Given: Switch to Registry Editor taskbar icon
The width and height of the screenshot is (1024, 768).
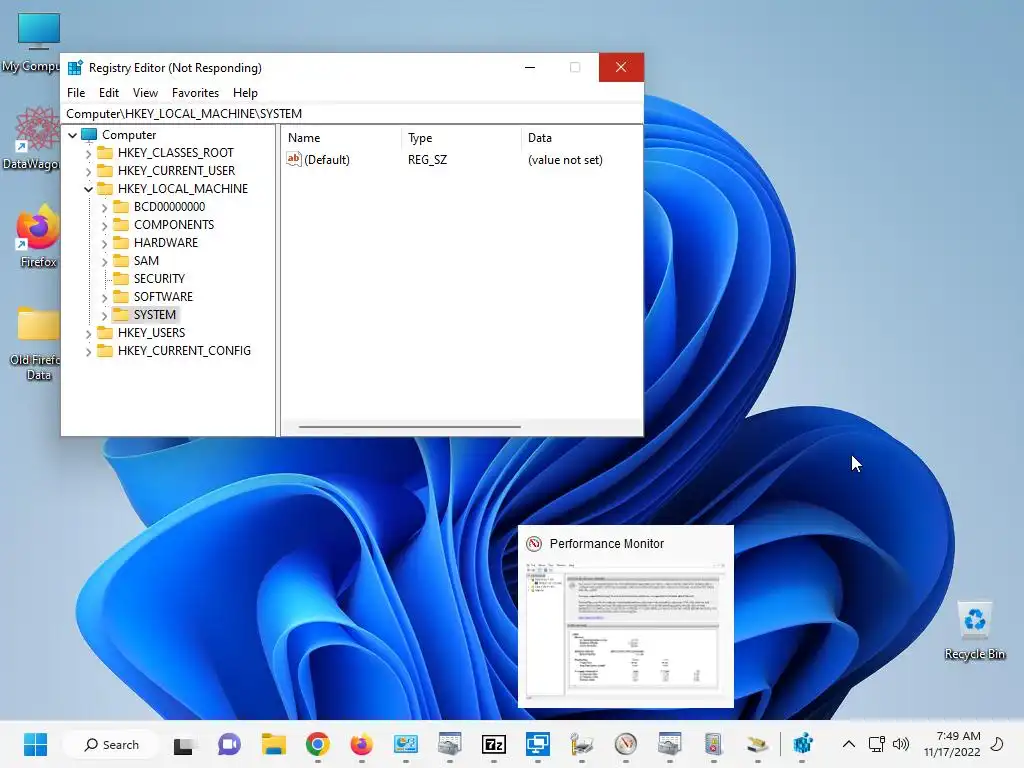Looking at the screenshot, I should (x=802, y=744).
